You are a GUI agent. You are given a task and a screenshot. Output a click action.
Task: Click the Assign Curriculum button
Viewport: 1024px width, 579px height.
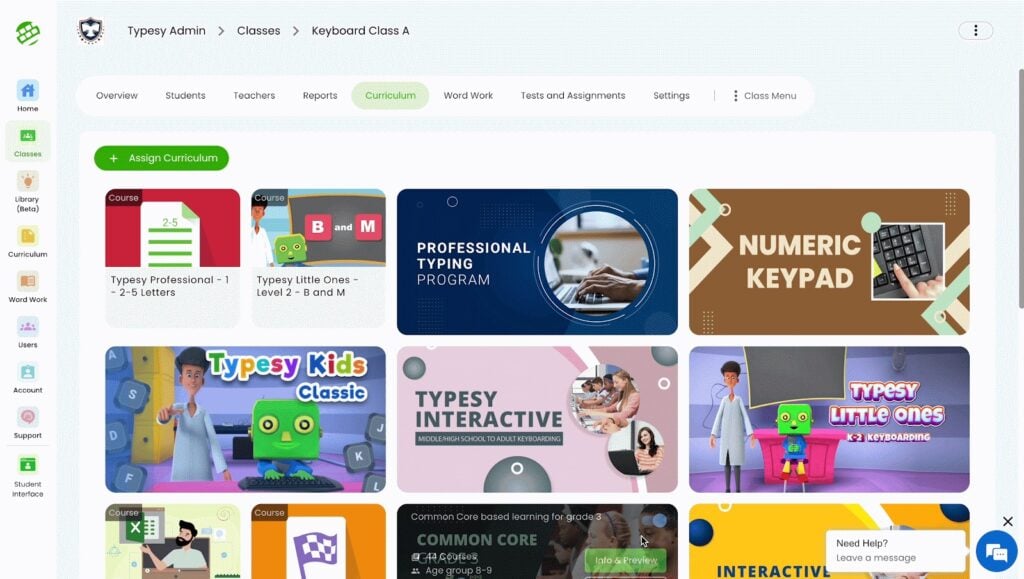pos(161,158)
